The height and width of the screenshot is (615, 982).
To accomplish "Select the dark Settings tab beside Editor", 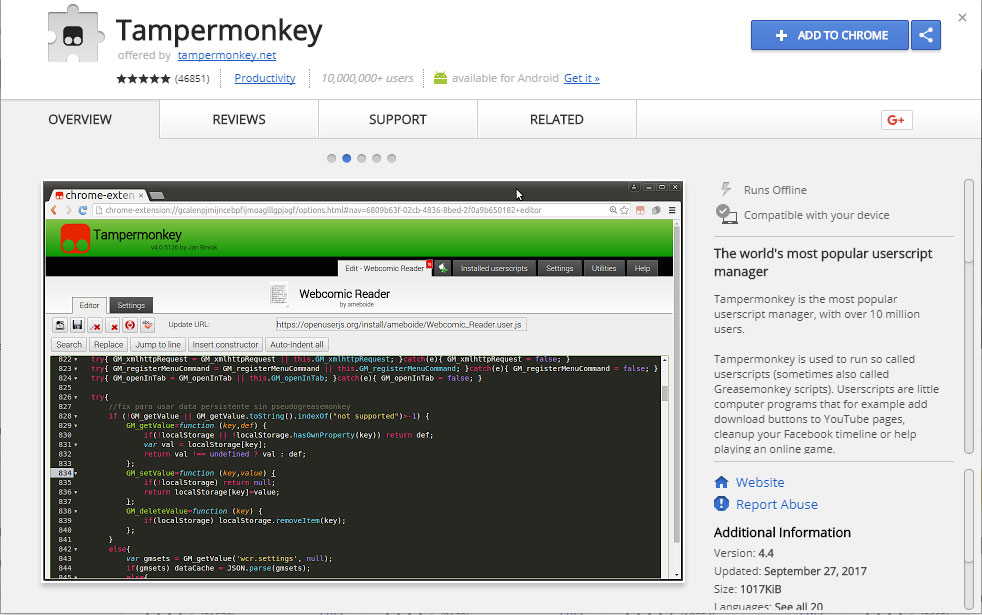I will (x=131, y=305).
